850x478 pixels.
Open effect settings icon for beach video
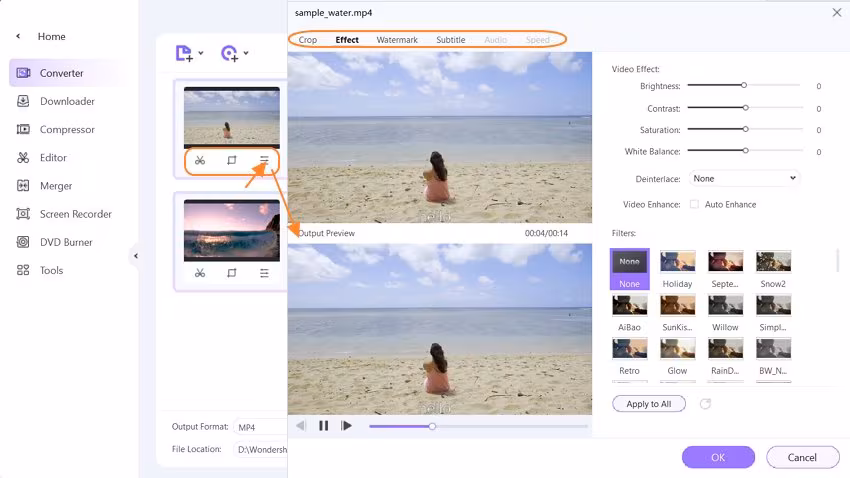[264, 160]
